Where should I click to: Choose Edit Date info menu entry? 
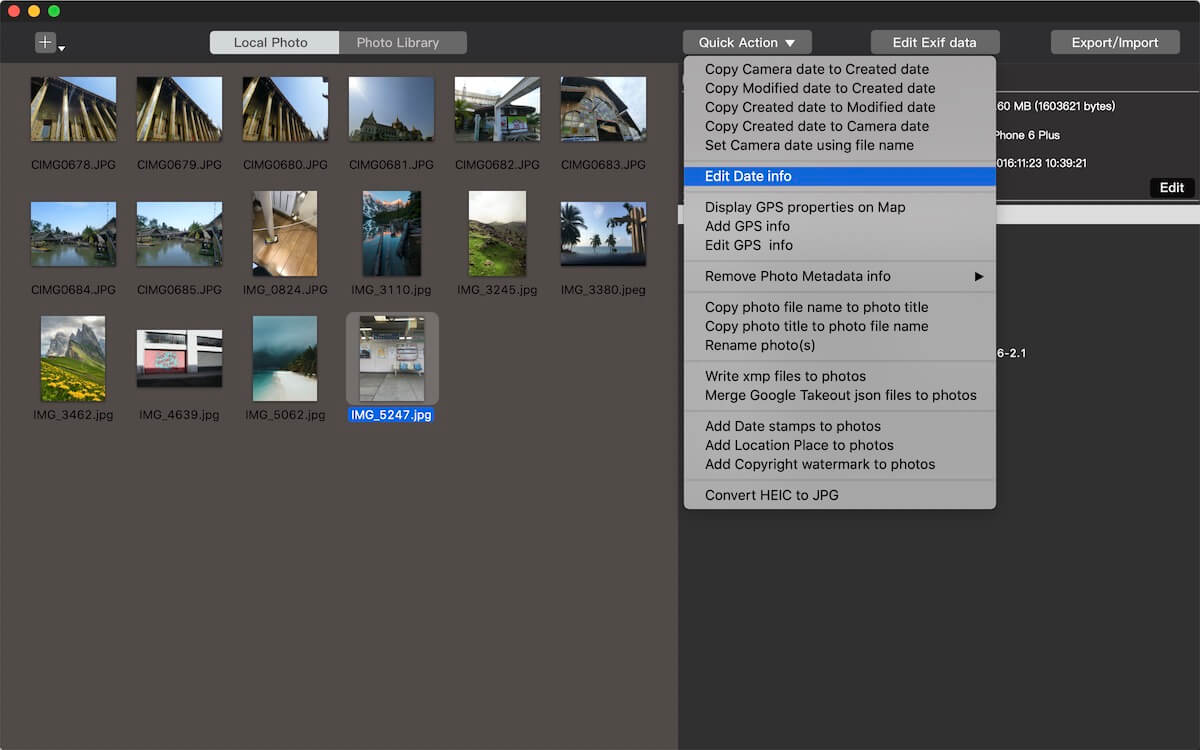[748, 176]
